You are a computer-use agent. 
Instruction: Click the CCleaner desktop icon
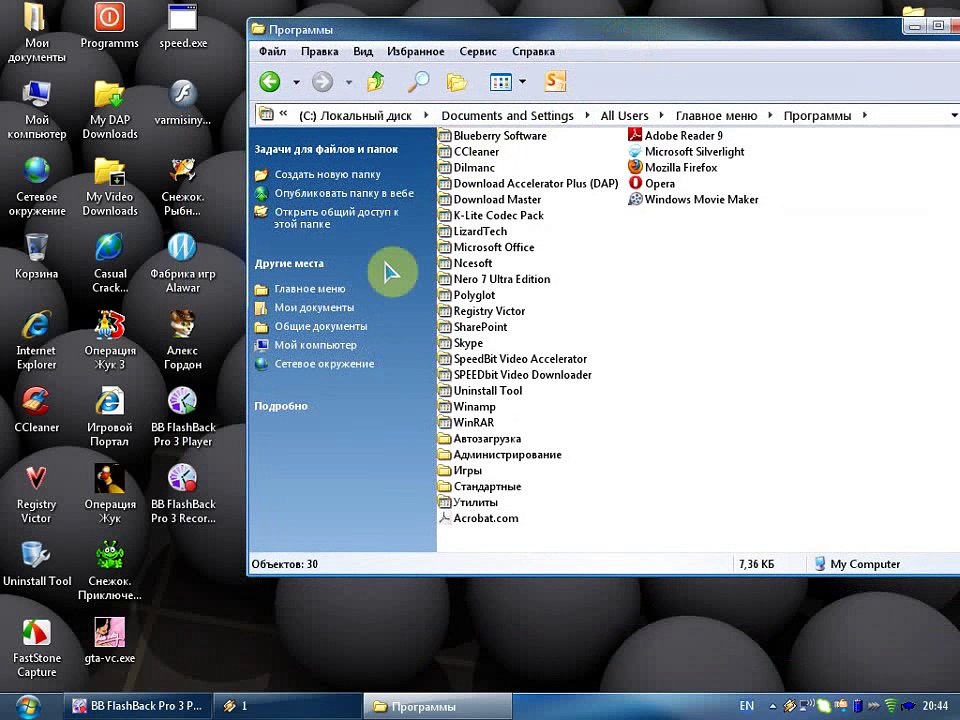tap(37, 410)
